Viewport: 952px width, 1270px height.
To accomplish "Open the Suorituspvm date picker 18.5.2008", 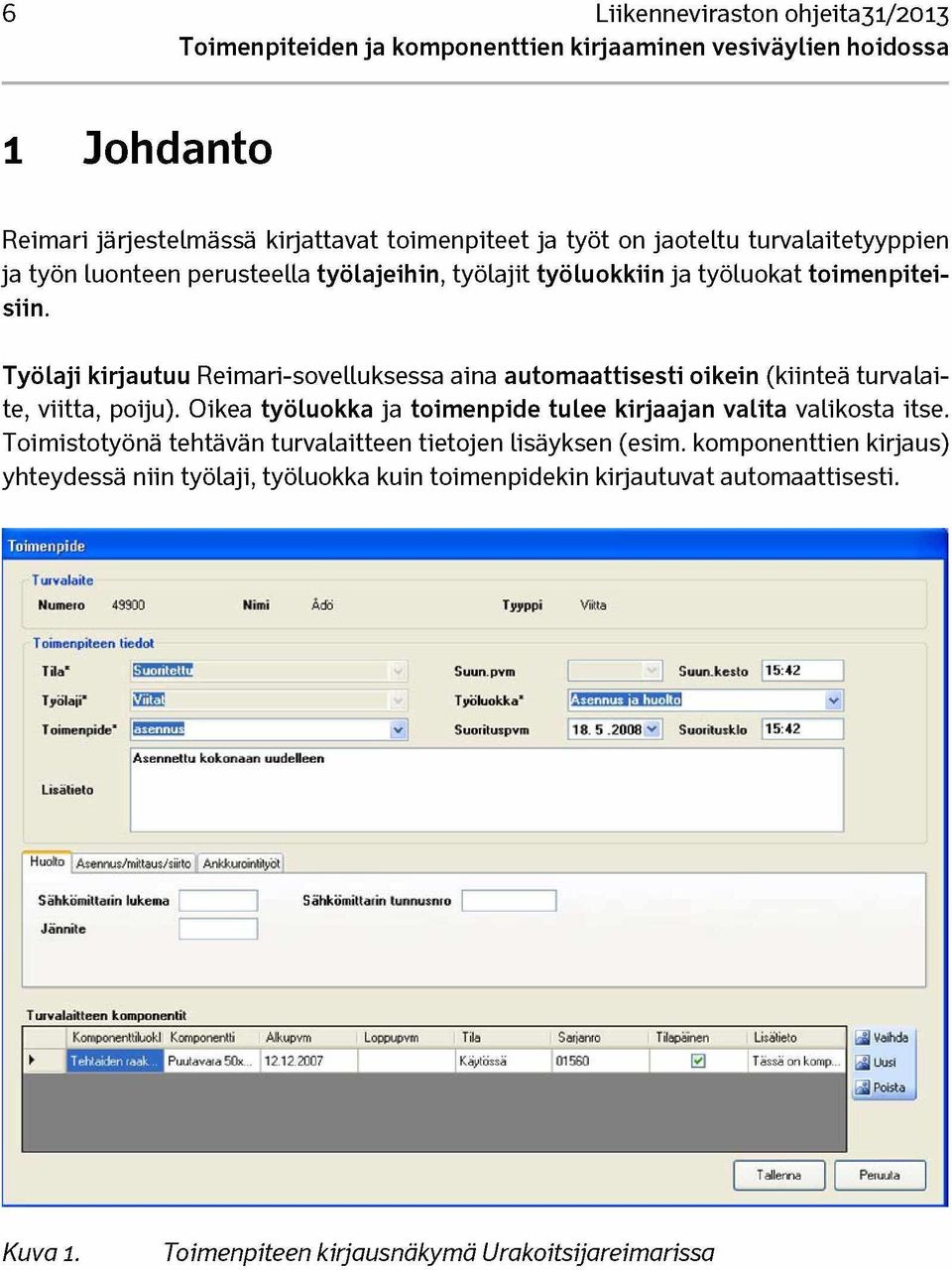I will pyautogui.click(x=652, y=729).
